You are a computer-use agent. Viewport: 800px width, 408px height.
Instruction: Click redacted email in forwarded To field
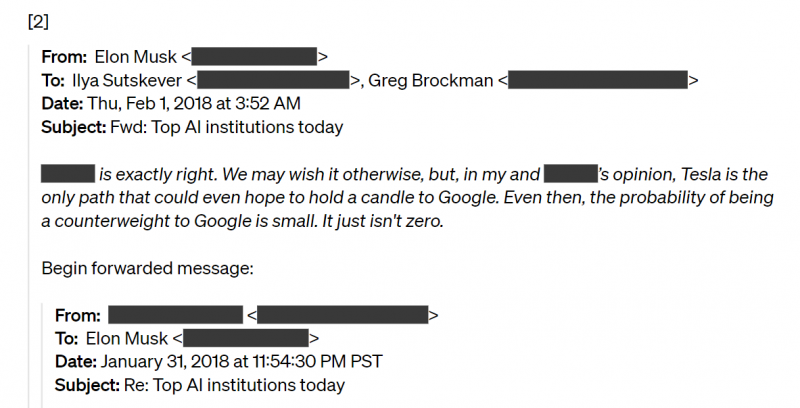tap(246, 338)
